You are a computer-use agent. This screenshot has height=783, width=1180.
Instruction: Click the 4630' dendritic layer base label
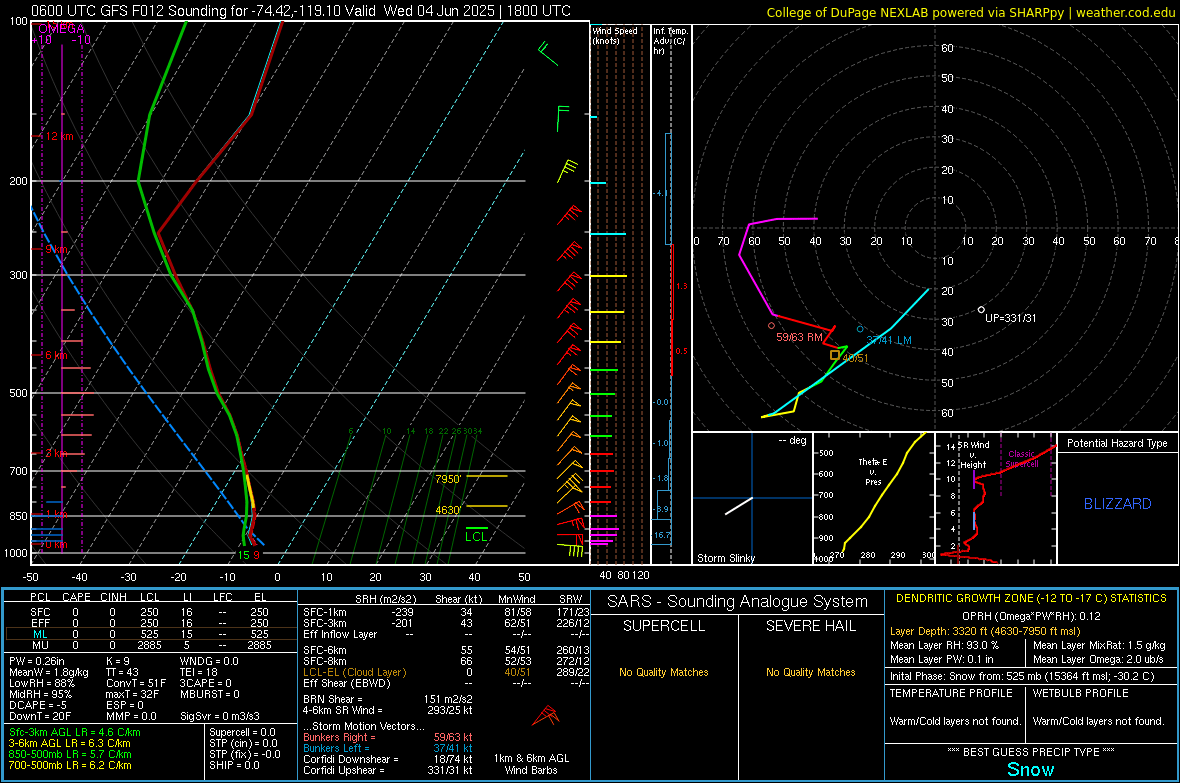448,510
